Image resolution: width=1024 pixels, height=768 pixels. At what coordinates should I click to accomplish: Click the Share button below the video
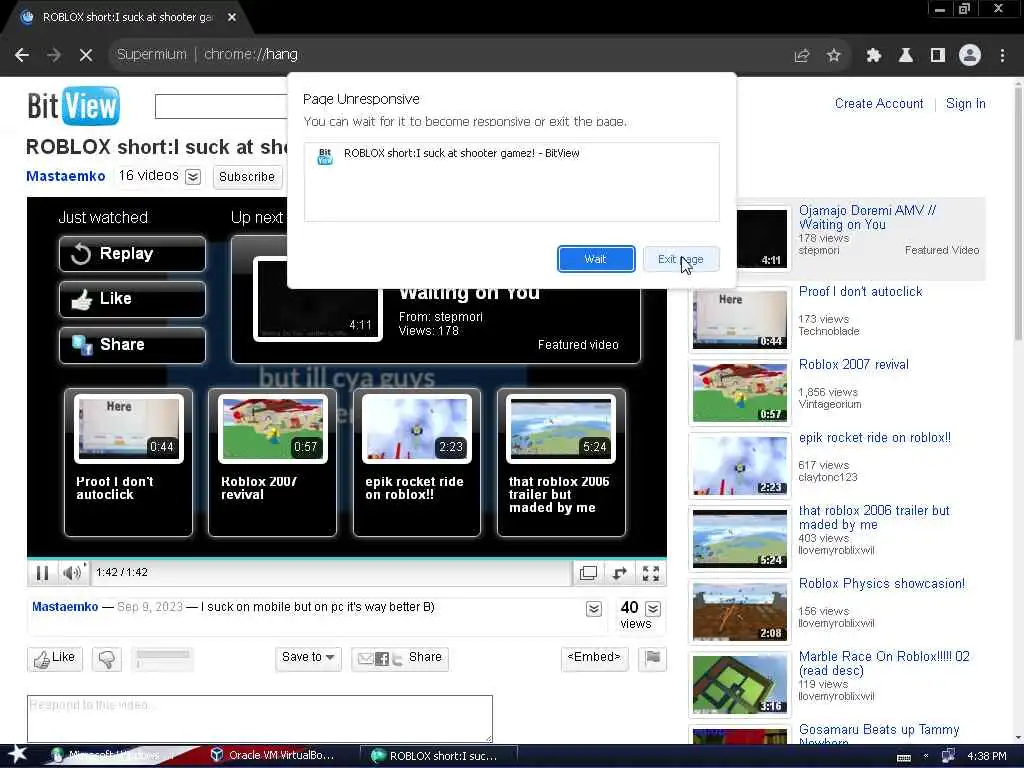(x=400, y=658)
